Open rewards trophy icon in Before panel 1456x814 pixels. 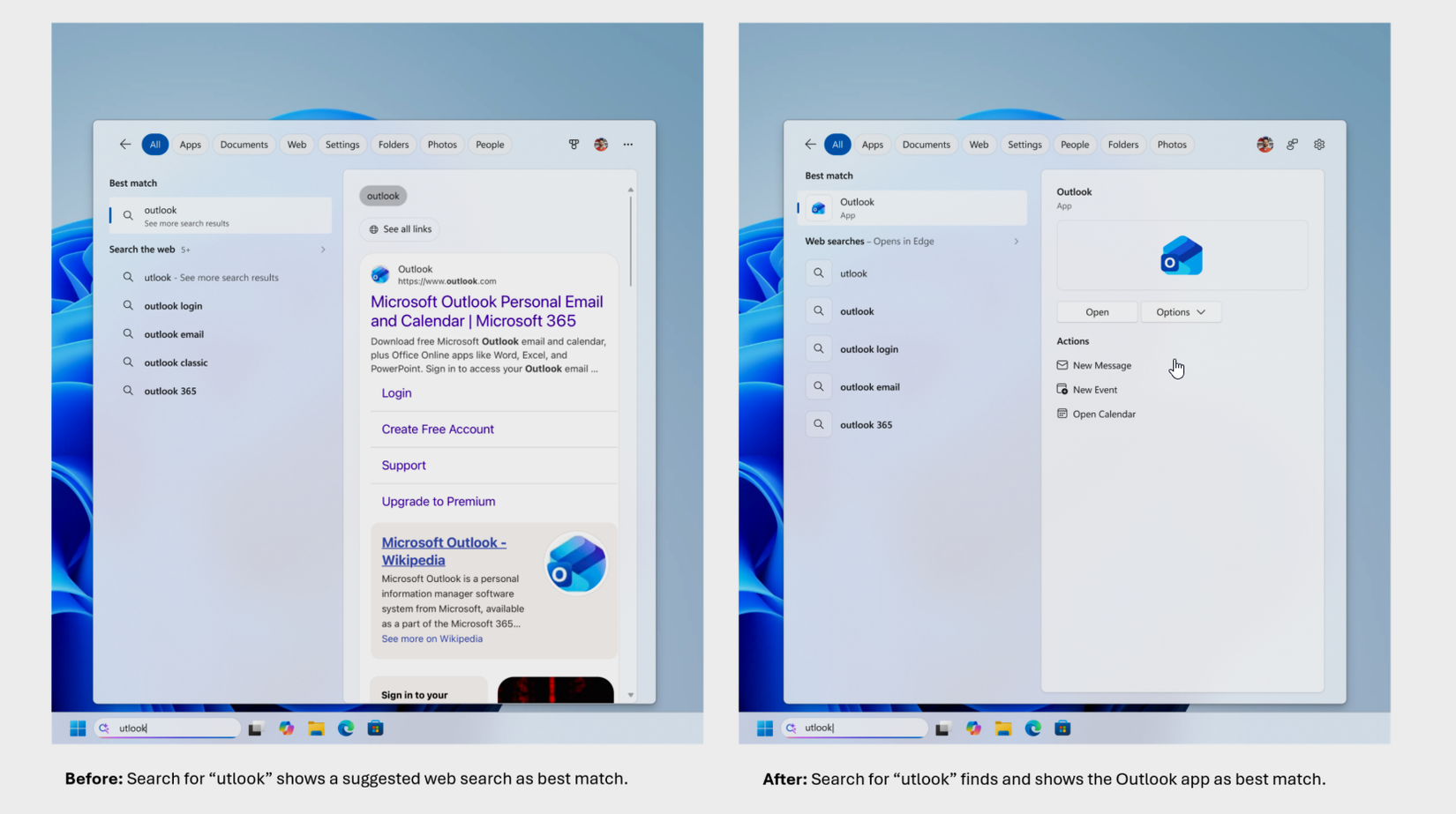574,145
